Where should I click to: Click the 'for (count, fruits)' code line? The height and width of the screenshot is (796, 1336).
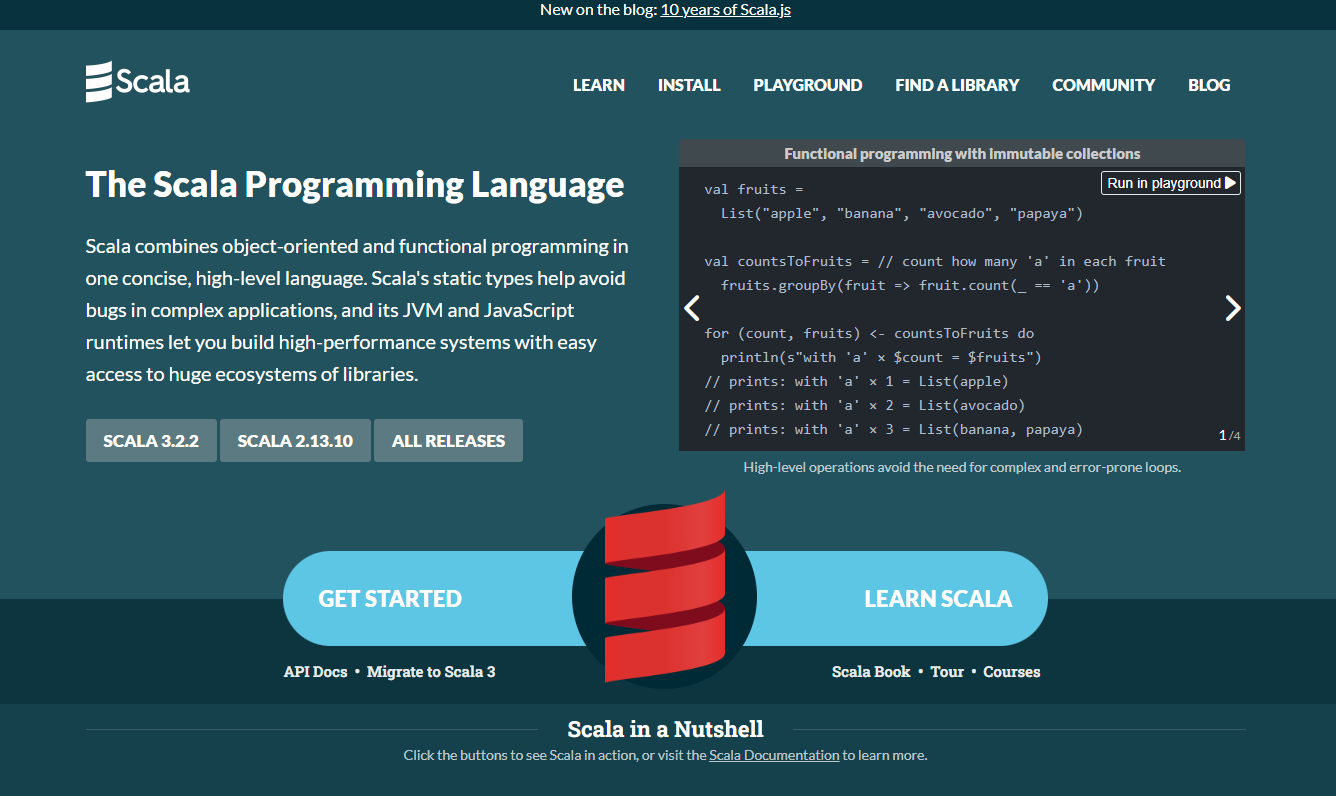click(x=870, y=333)
